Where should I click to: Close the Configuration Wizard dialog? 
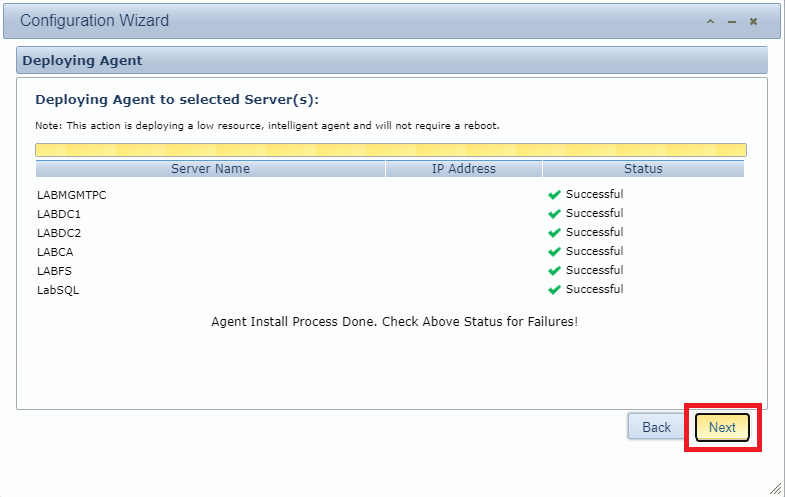pos(753,21)
